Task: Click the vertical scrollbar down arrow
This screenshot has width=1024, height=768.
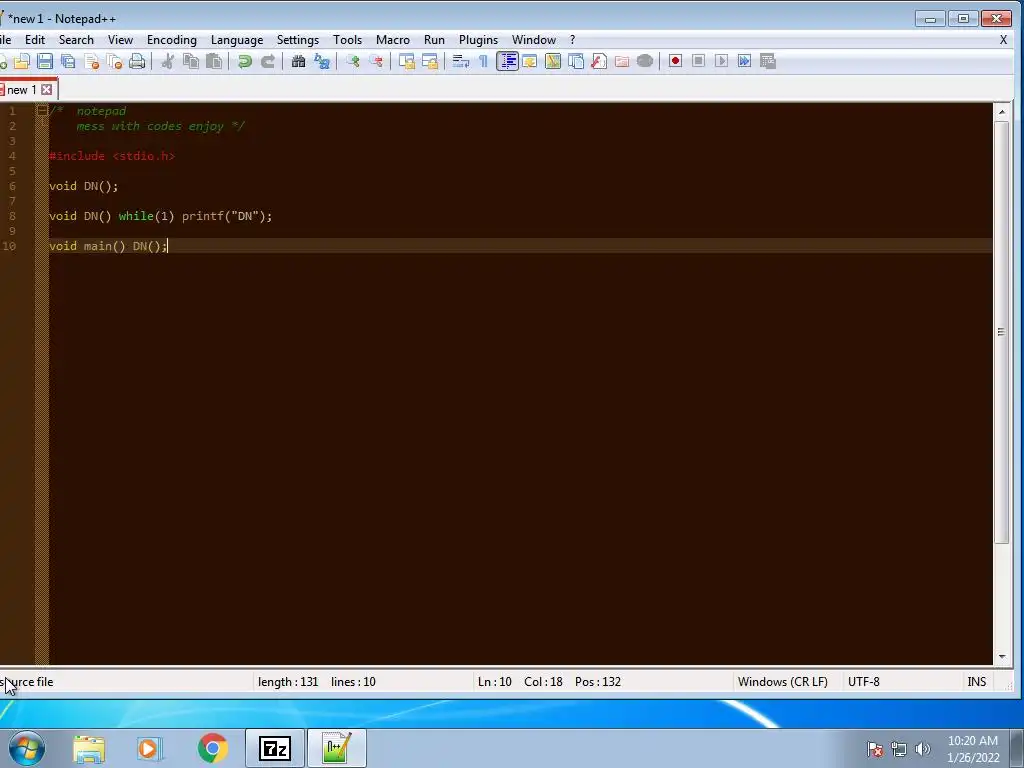Action: tap(1002, 657)
